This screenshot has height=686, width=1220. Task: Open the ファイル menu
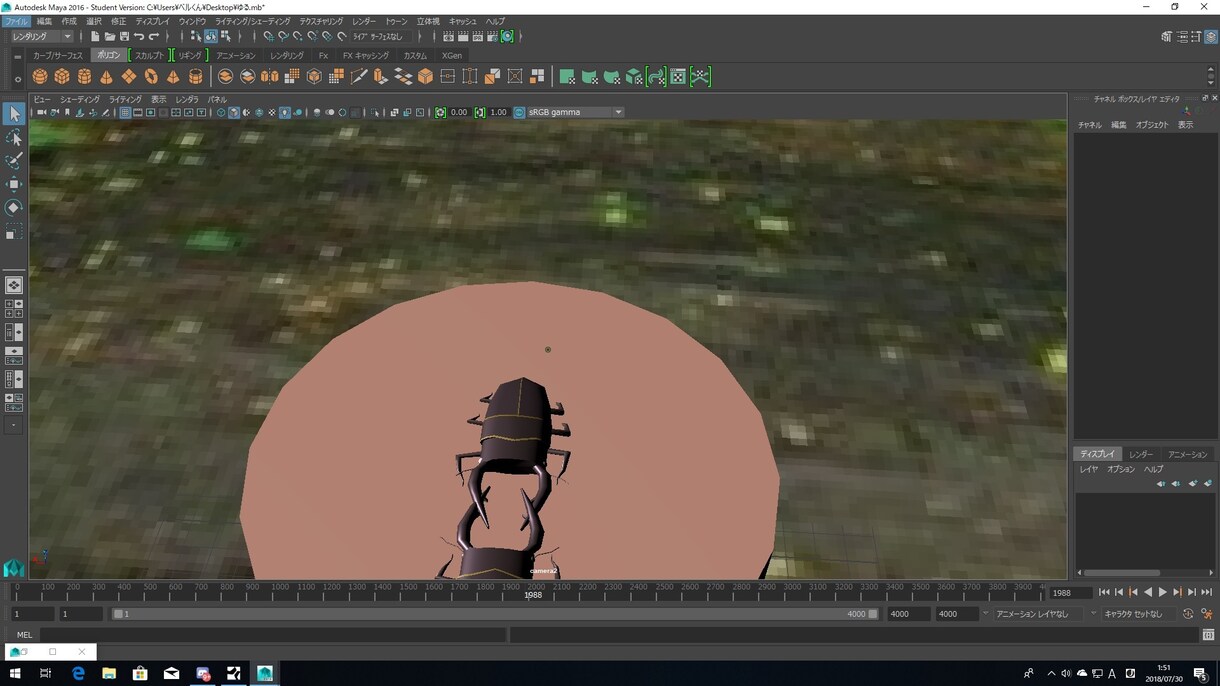tap(16, 21)
